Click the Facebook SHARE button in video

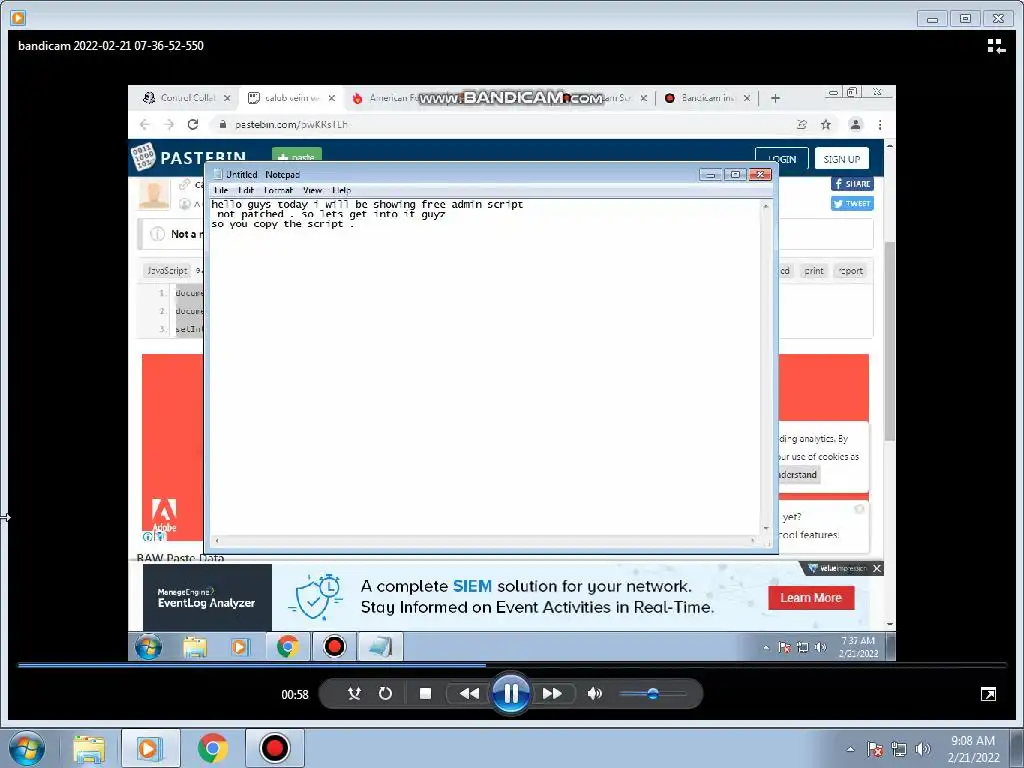(x=852, y=184)
